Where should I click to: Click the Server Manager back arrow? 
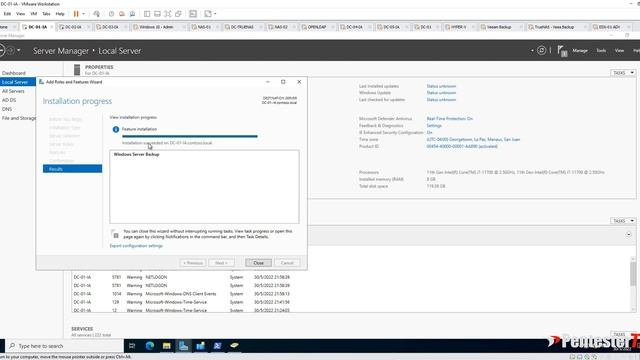point(1,50)
